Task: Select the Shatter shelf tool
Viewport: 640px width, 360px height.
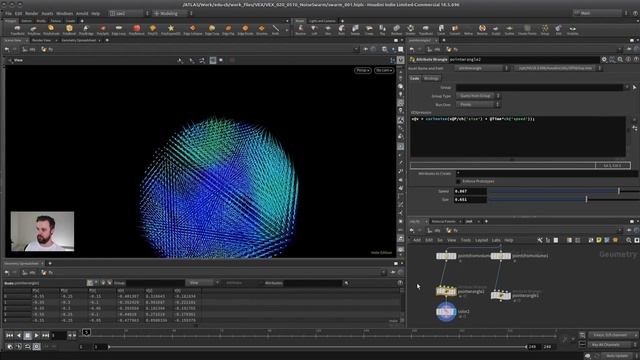Action: click(411, 29)
